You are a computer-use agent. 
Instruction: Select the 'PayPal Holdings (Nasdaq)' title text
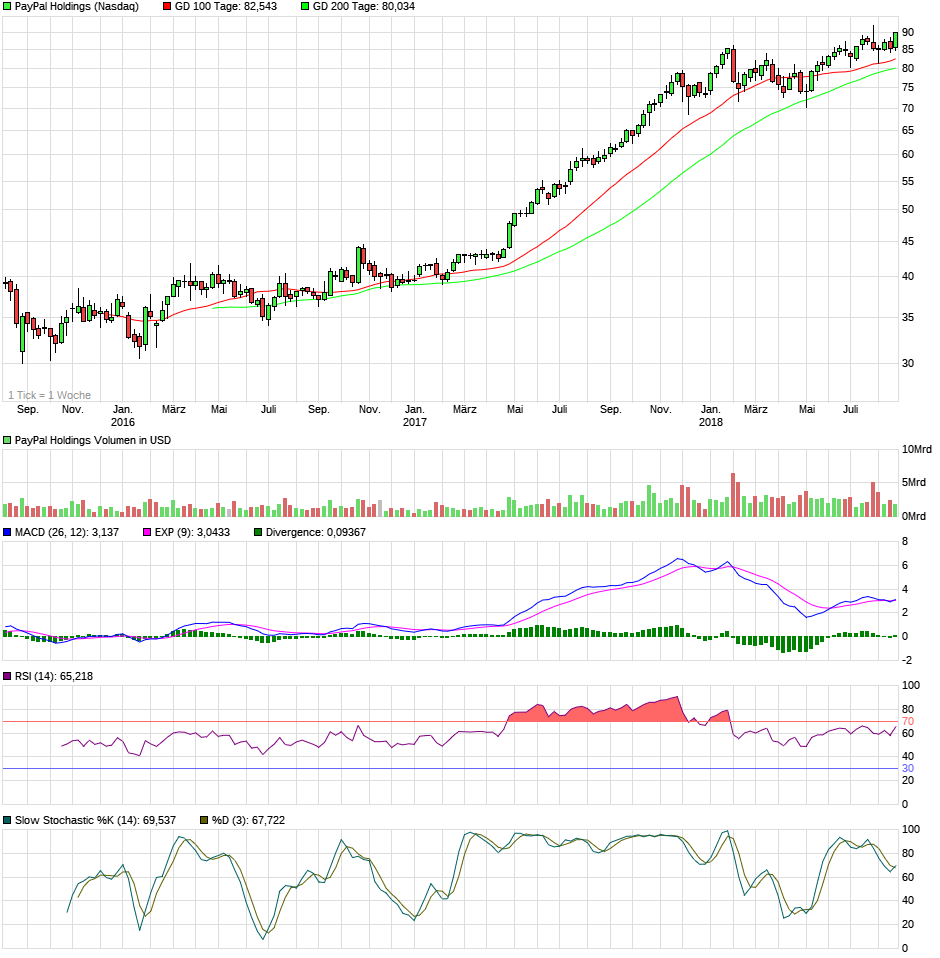tap(77, 7)
